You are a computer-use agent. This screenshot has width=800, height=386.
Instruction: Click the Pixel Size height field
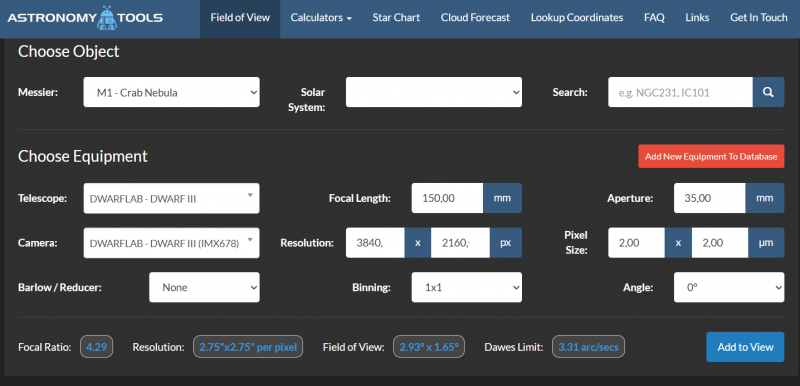click(720, 243)
